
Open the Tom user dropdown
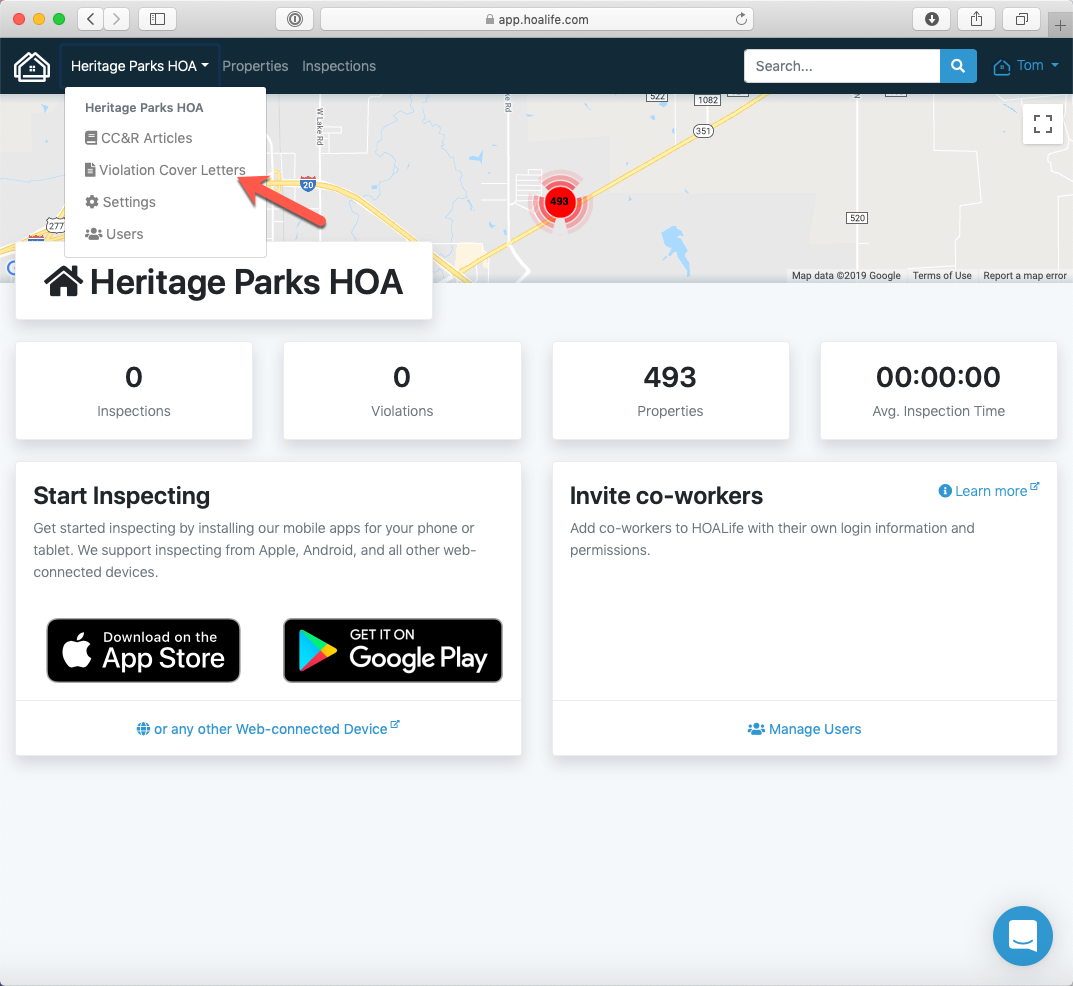pos(1026,66)
